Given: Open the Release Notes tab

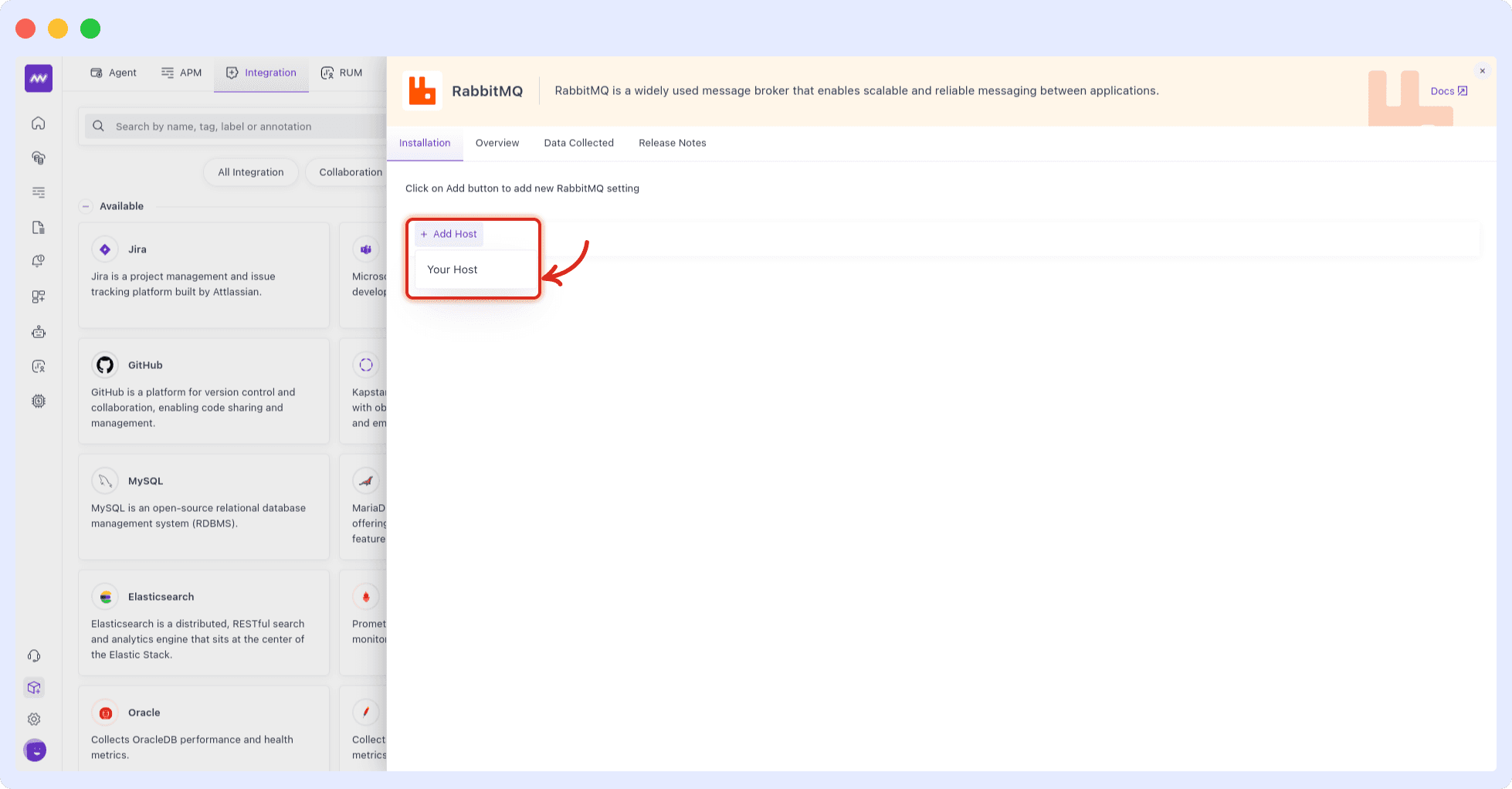Looking at the screenshot, I should click(672, 143).
